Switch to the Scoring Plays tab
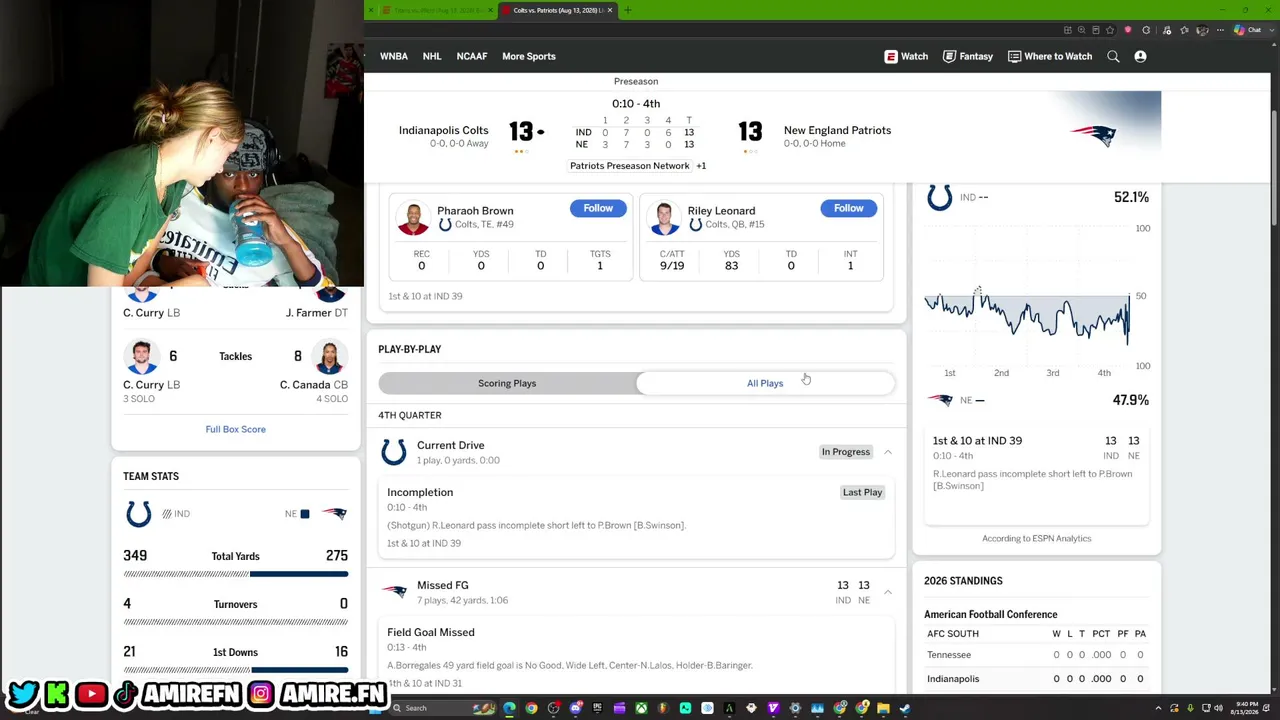The width and height of the screenshot is (1280, 720). [507, 383]
